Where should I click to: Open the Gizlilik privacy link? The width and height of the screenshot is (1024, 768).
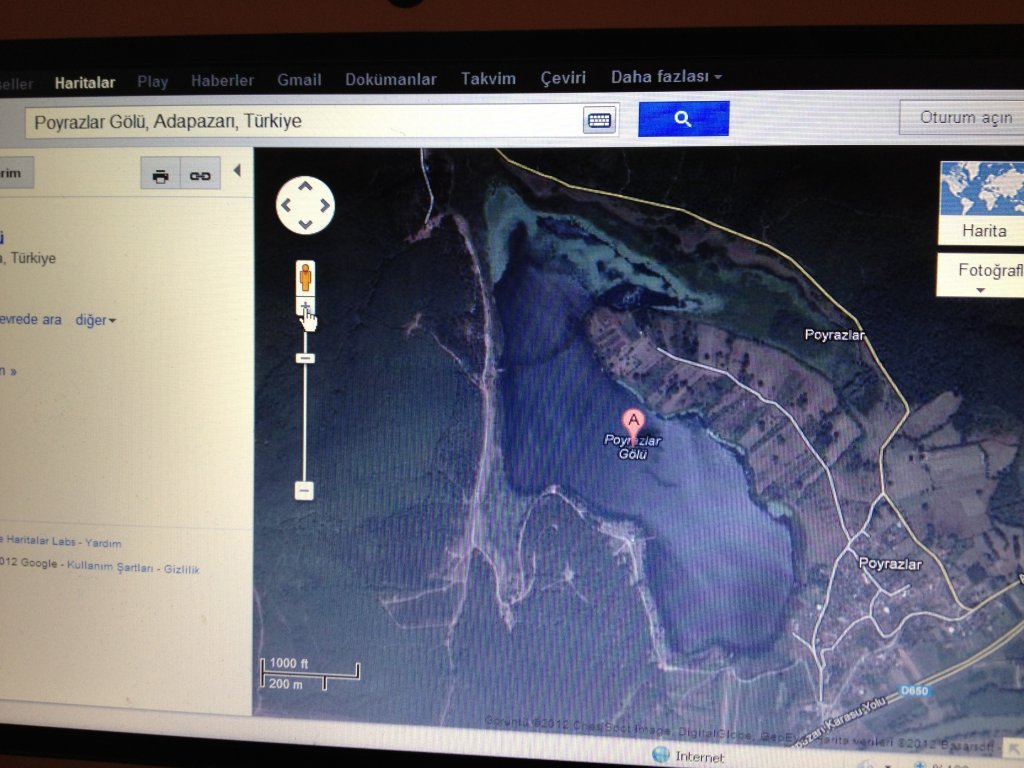pyautogui.click(x=182, y=569)
